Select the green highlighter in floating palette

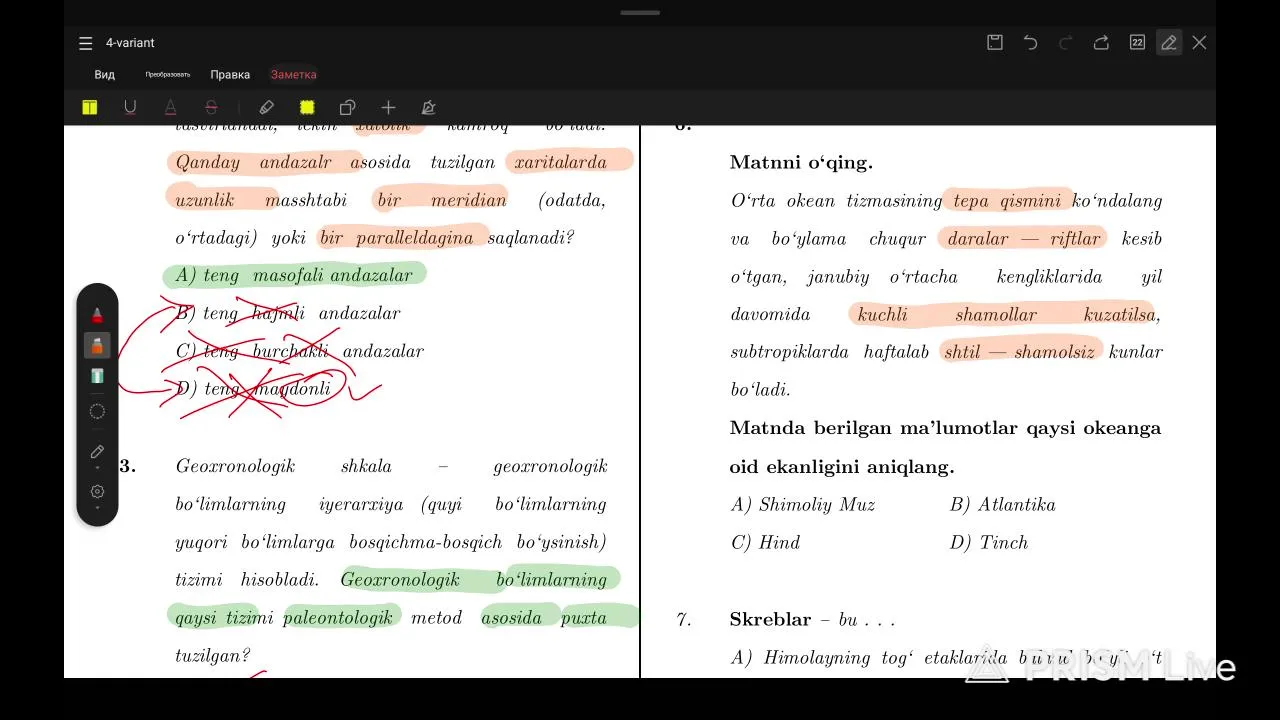[x=97, y=376]
